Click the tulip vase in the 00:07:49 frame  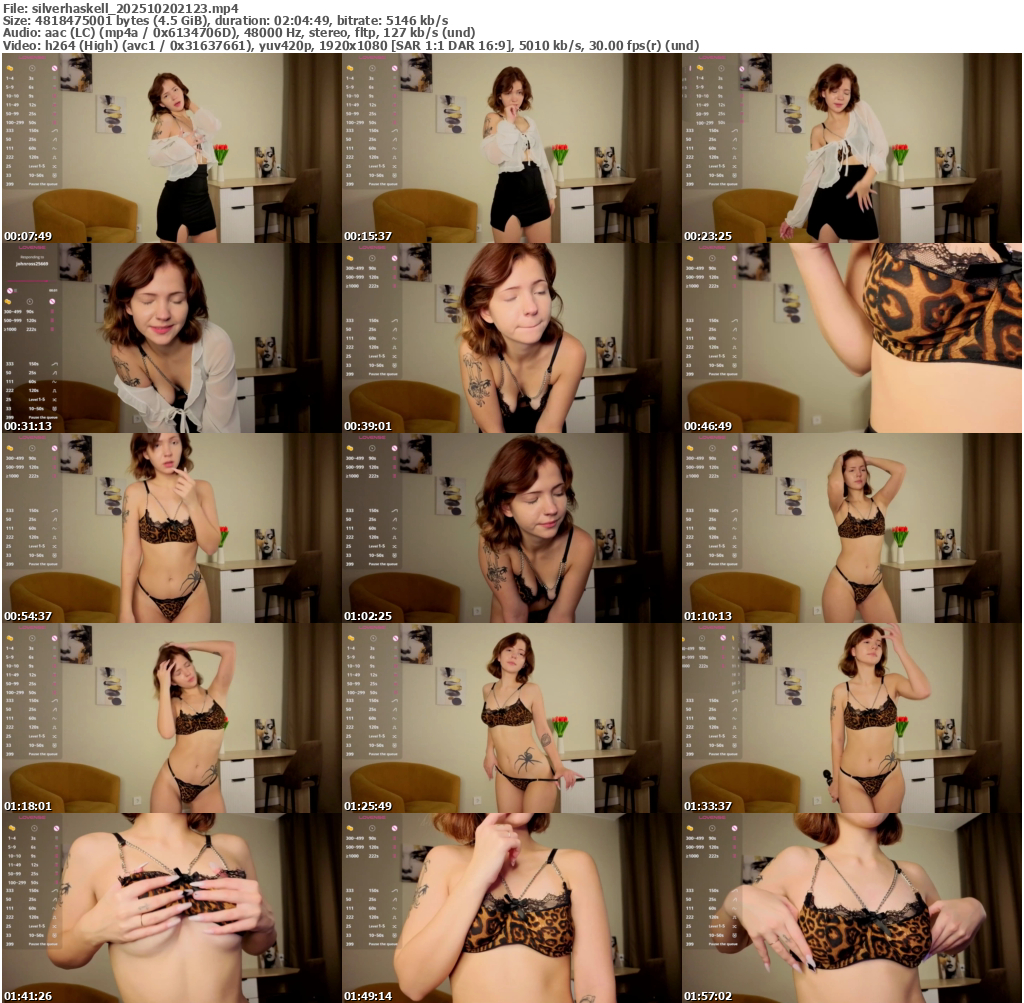[220, 160]
